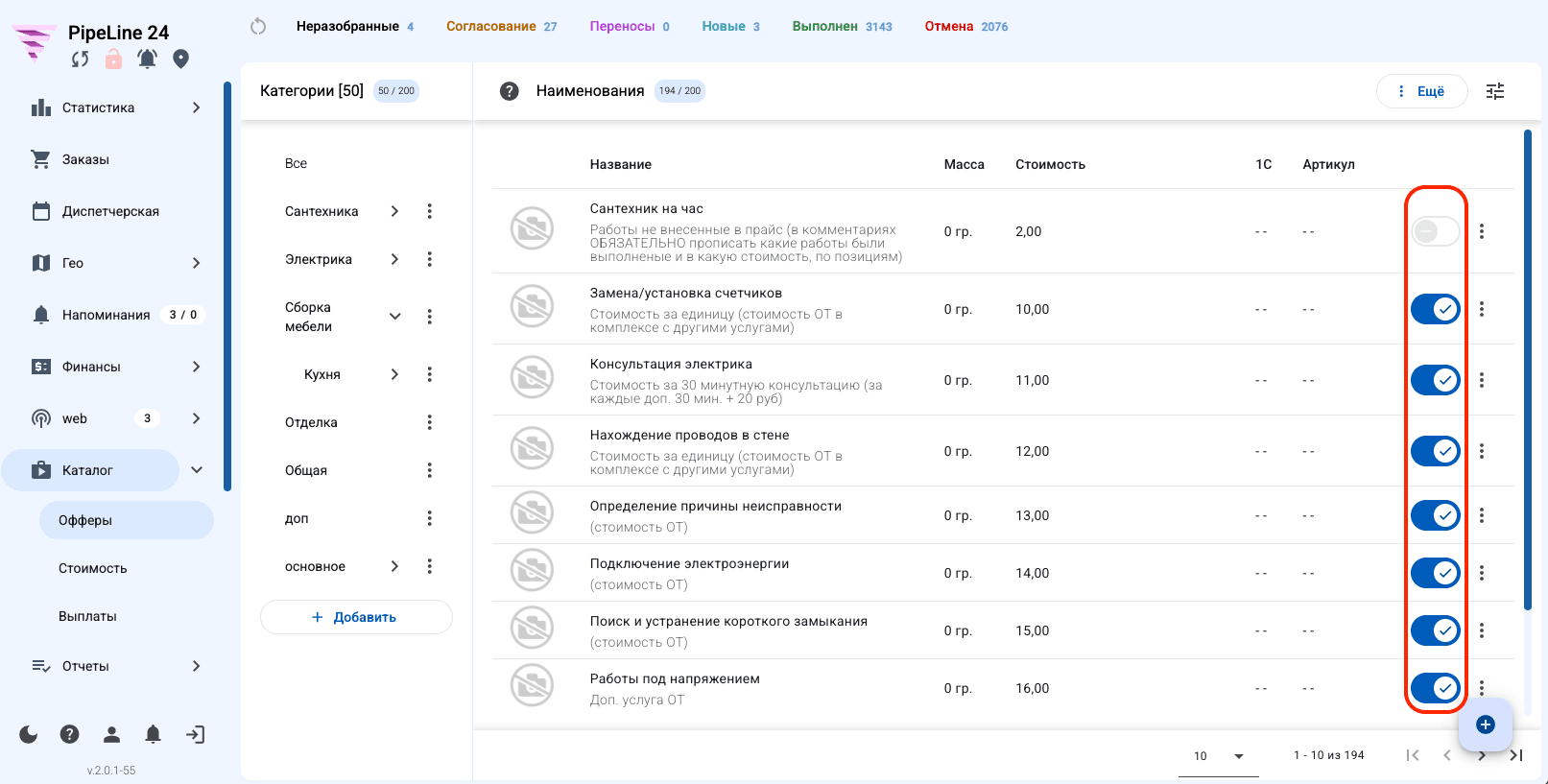Screen dimensions: 1548x784
Task: Click the thumbnail for Работы под напряжением
Action: (x=532, y=687)
